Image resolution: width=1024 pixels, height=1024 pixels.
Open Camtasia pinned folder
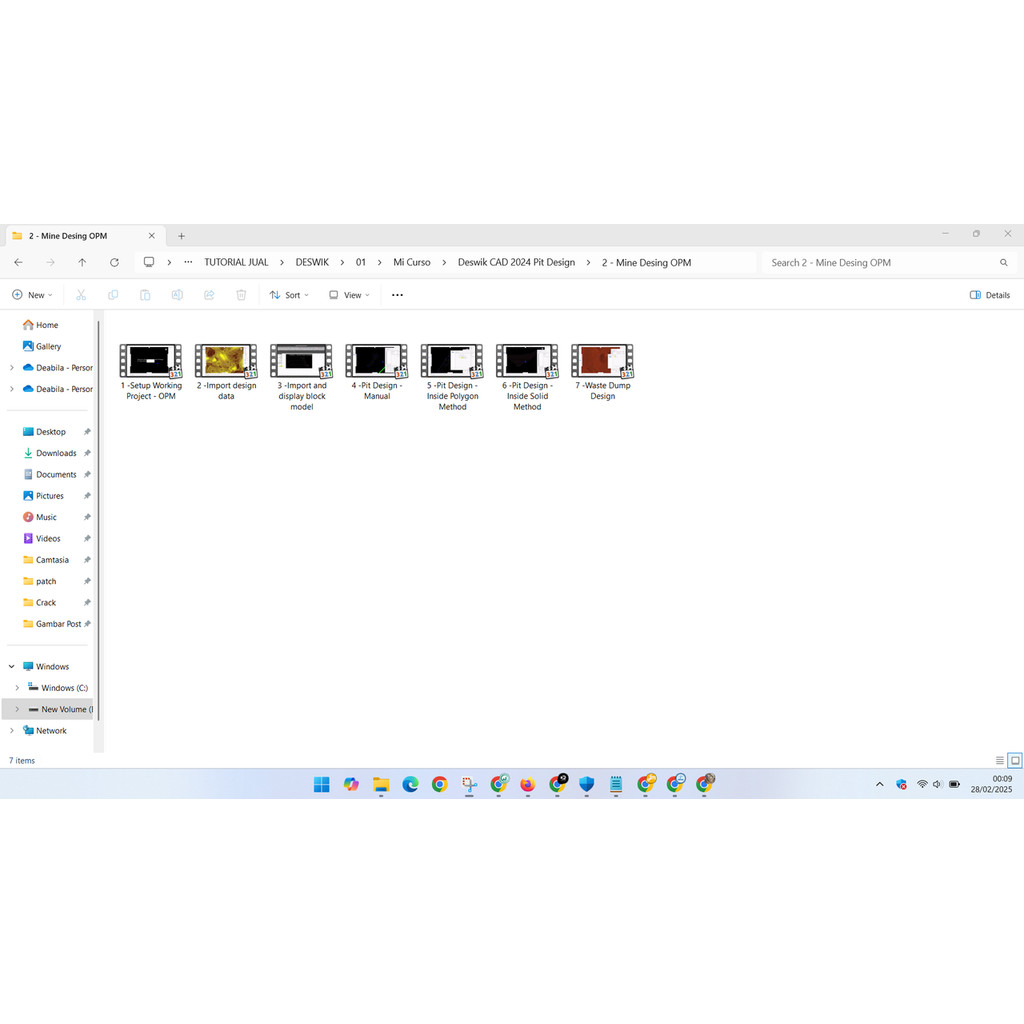[x=52, y=560]
